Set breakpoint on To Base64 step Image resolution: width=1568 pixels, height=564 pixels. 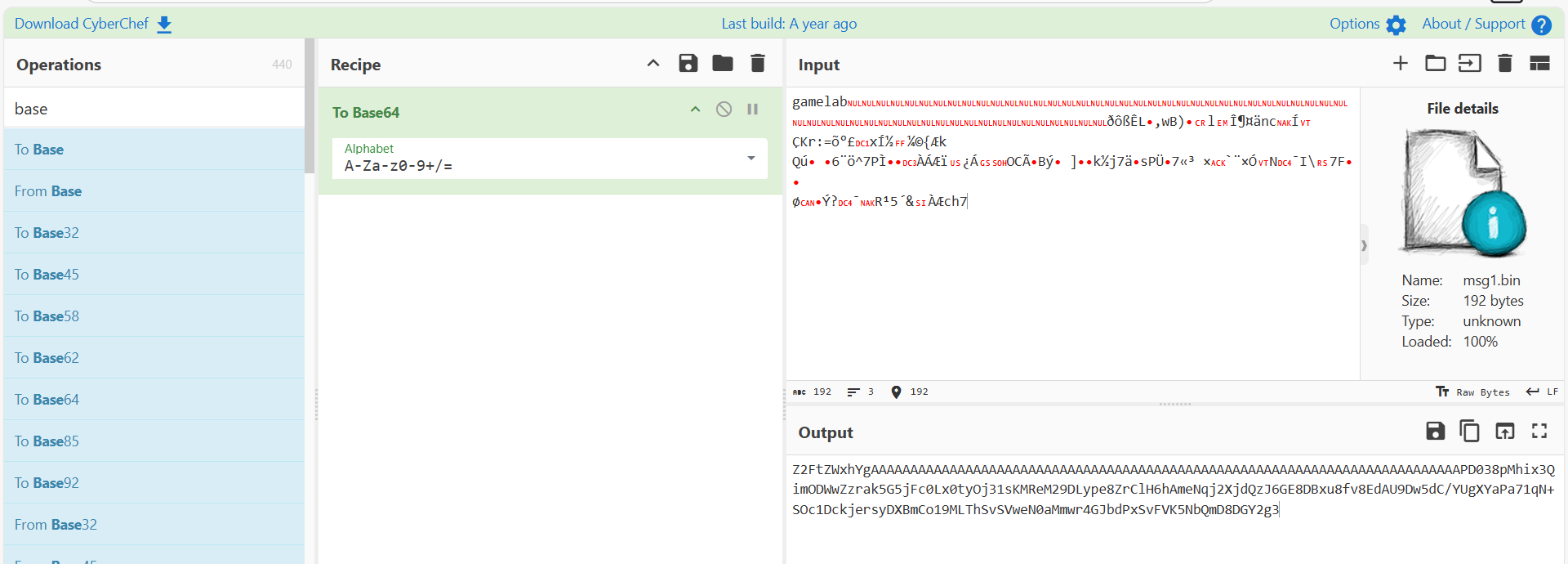pyautogui.click(x=752, y=110)
